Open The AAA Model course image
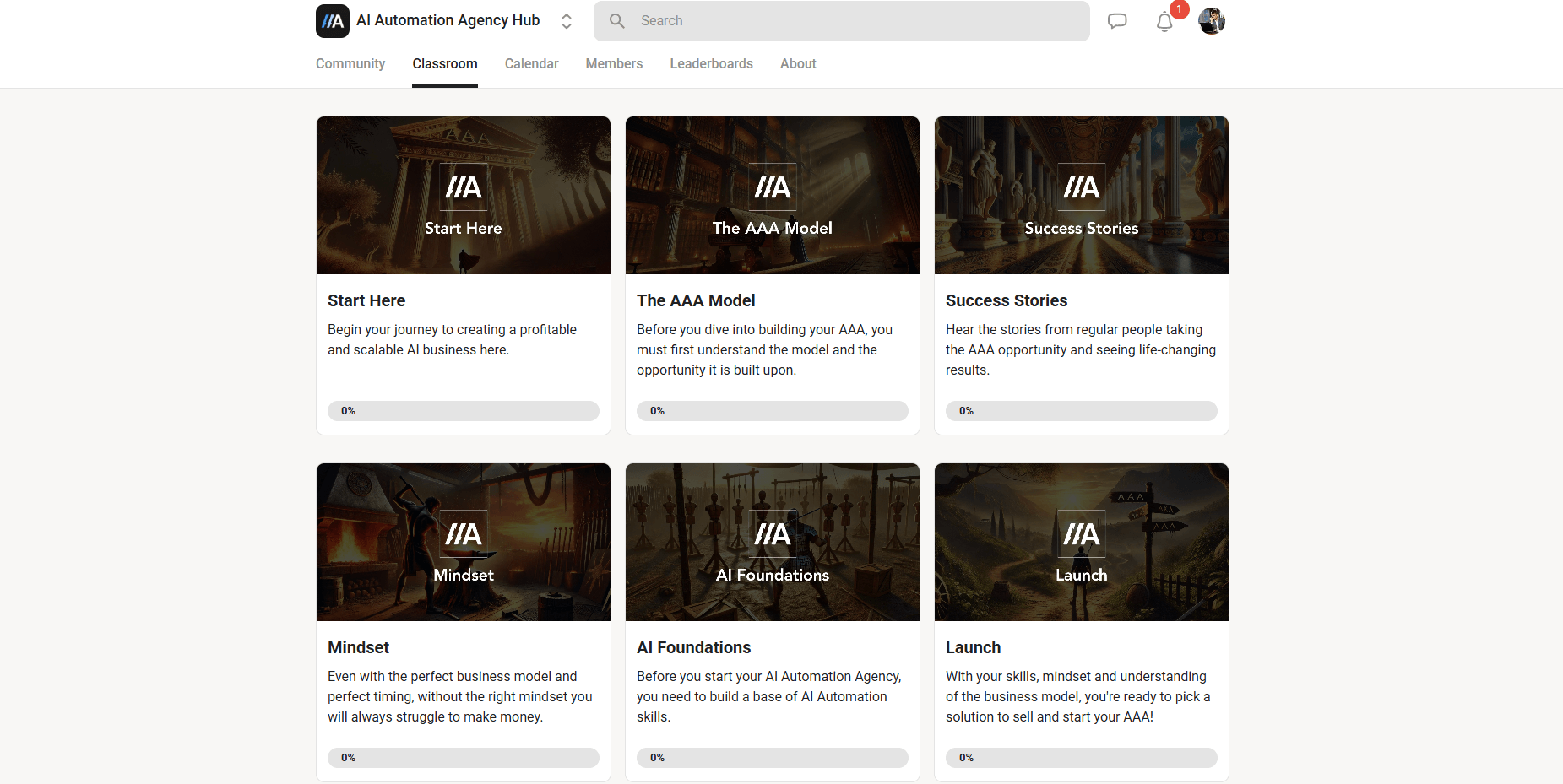The width and height of the screenshot is (1563, 784). coord(772,195)
